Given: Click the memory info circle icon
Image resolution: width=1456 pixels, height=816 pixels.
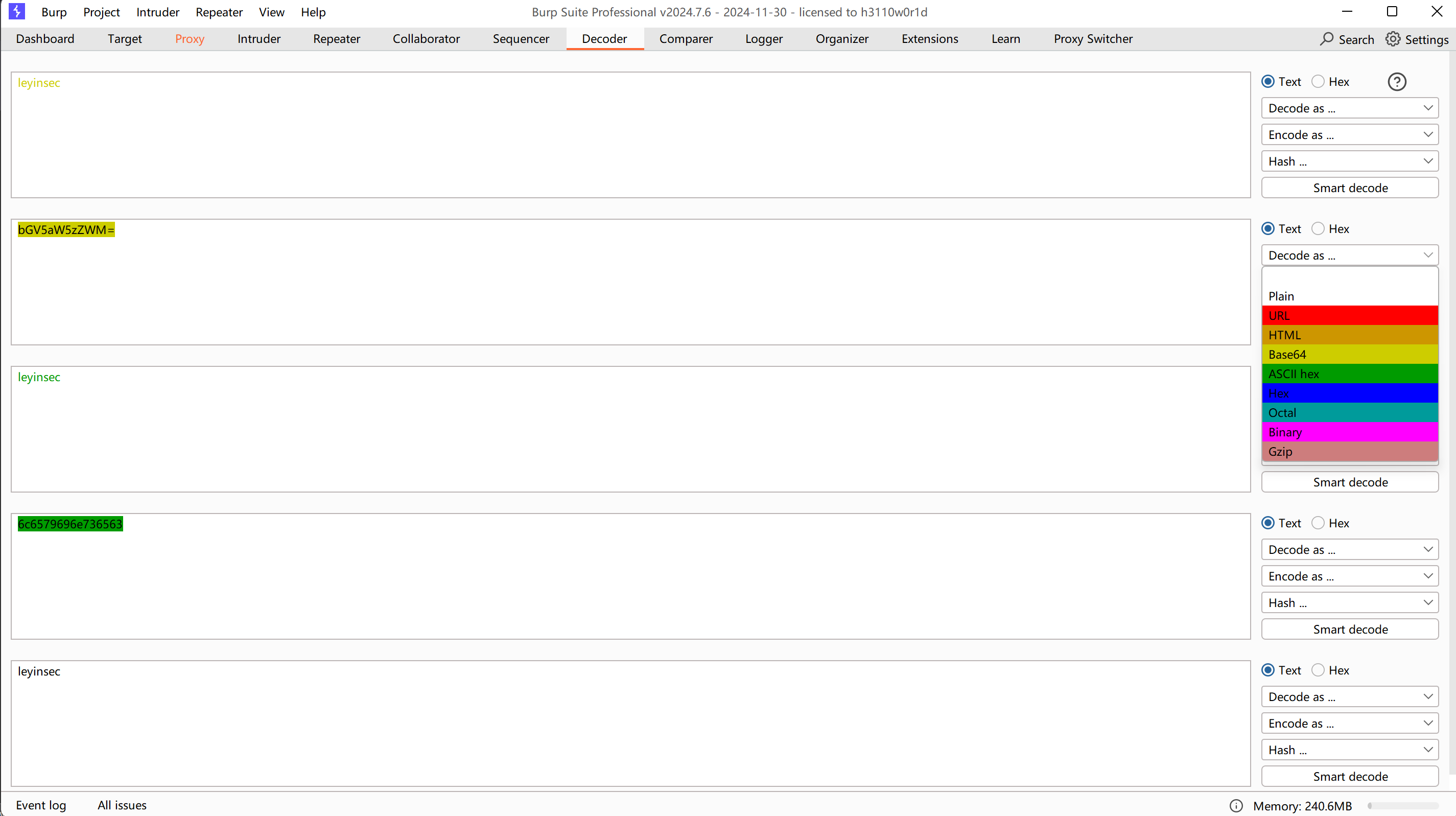Looking at the screenshot, I should point(1236,805).
